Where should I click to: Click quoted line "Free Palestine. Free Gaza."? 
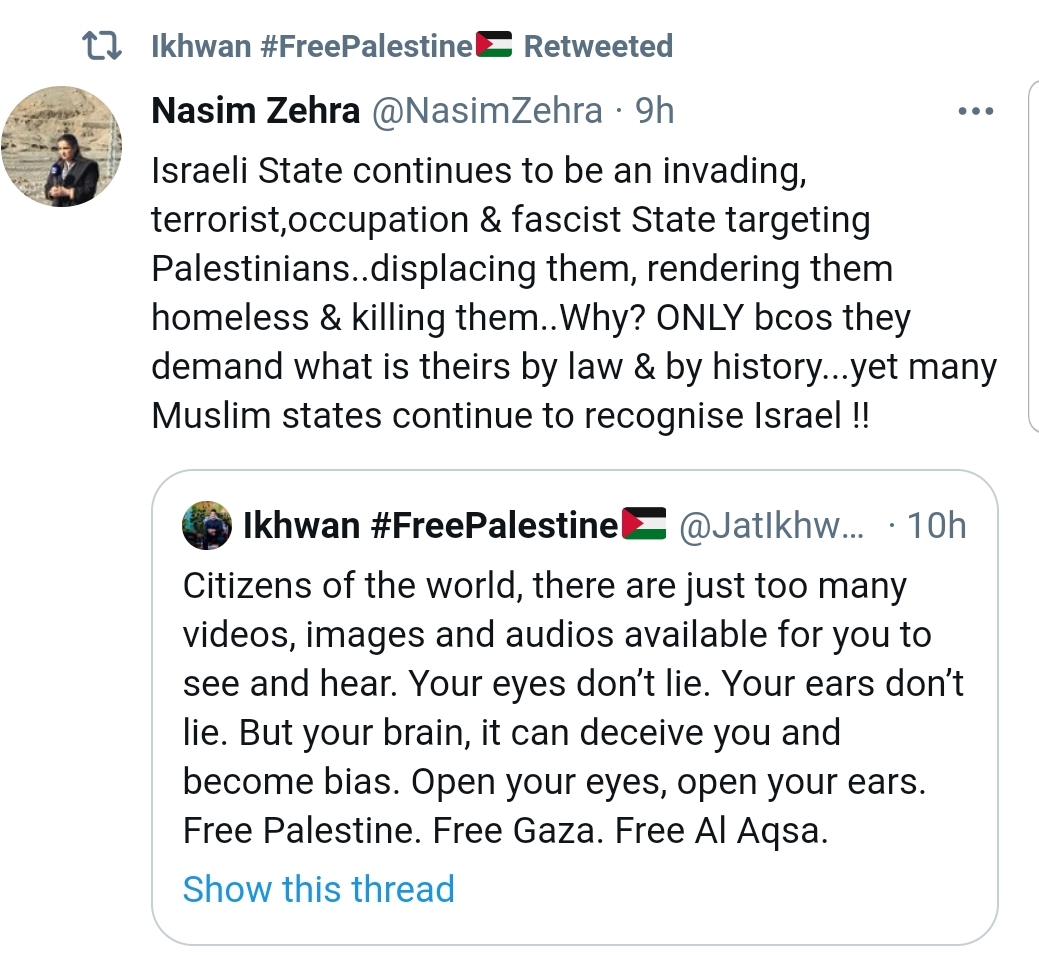click(505, 831)
